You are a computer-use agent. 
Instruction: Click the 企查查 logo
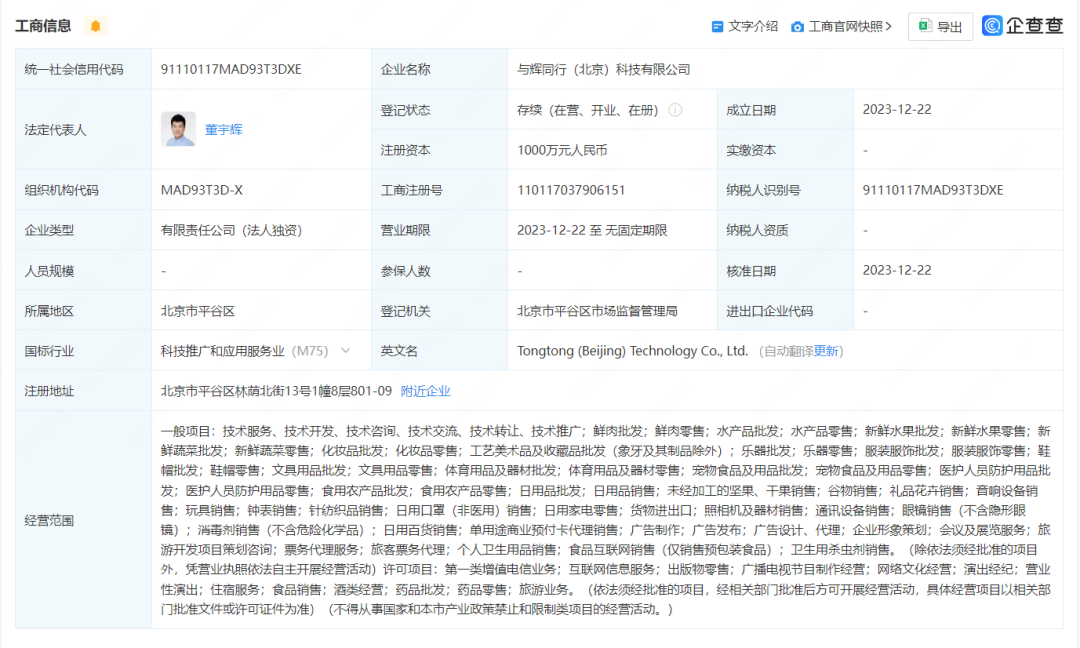tap(1022, 26)
